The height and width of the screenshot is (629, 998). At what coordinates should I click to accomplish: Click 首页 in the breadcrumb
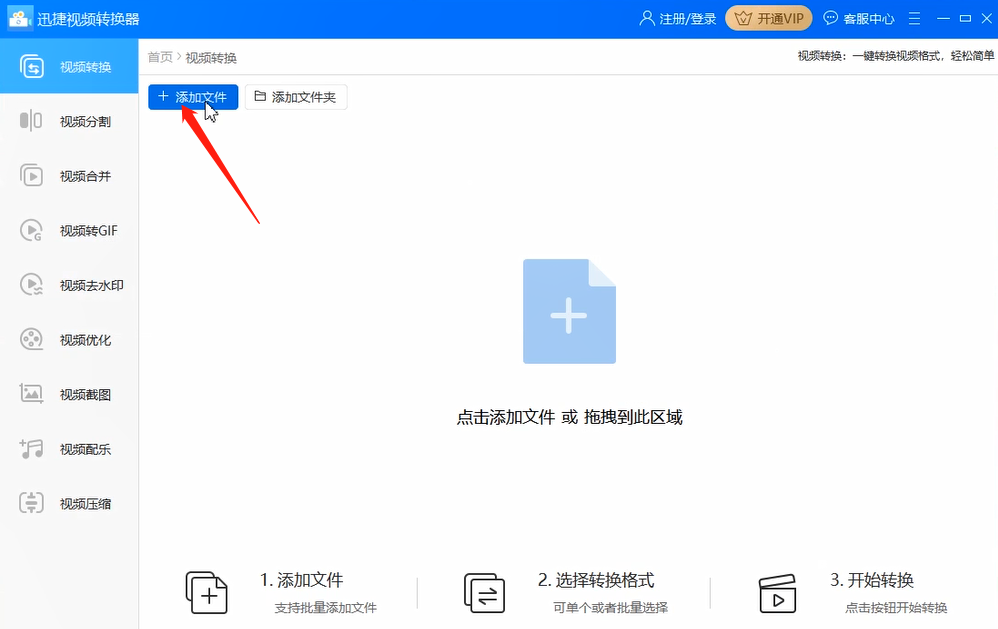159,56
